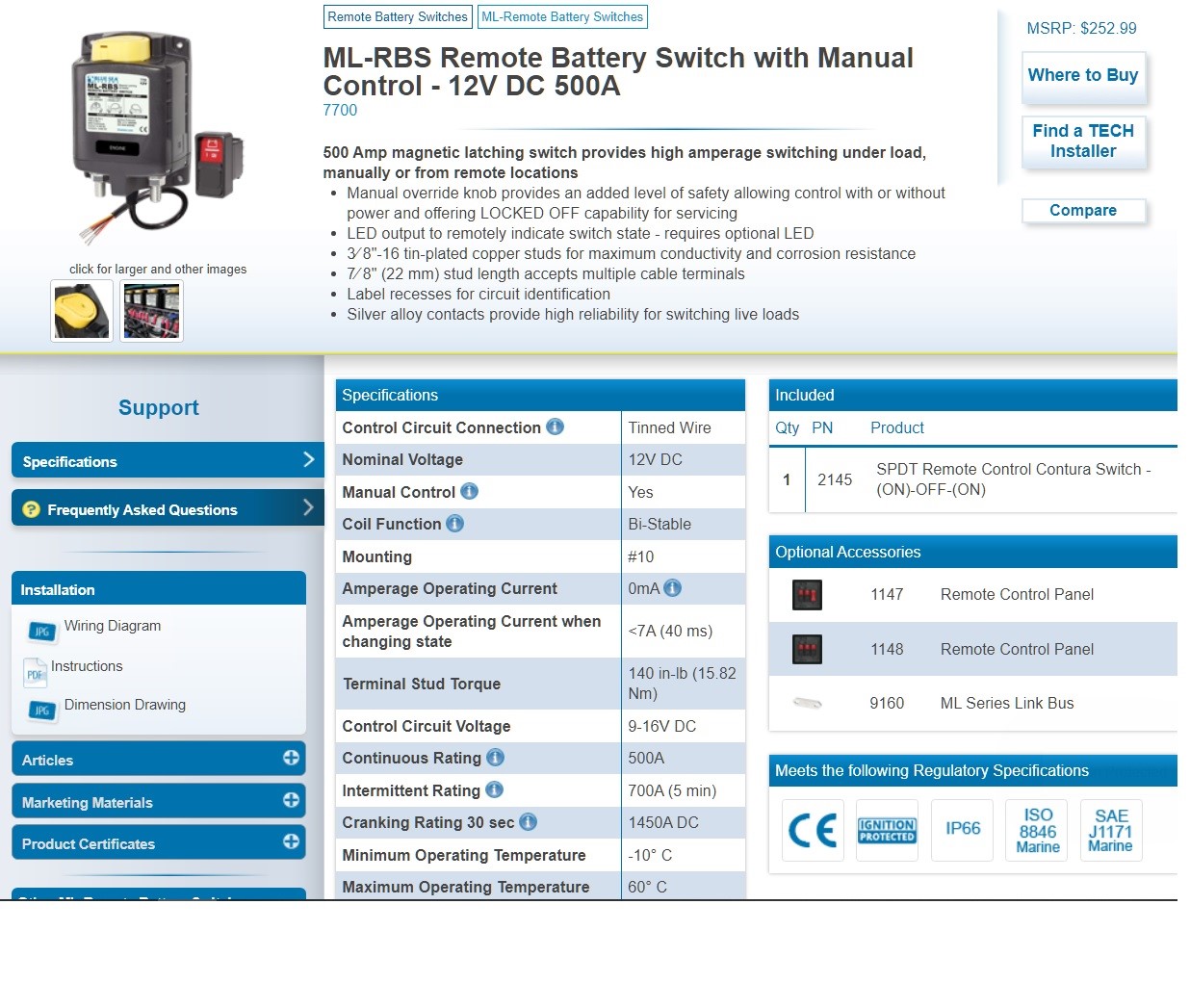Viewport: 1190px width, 1008px height.
Task: Click the Included table Qty column header
Action: pyautogui.click(x=787, y=427)
